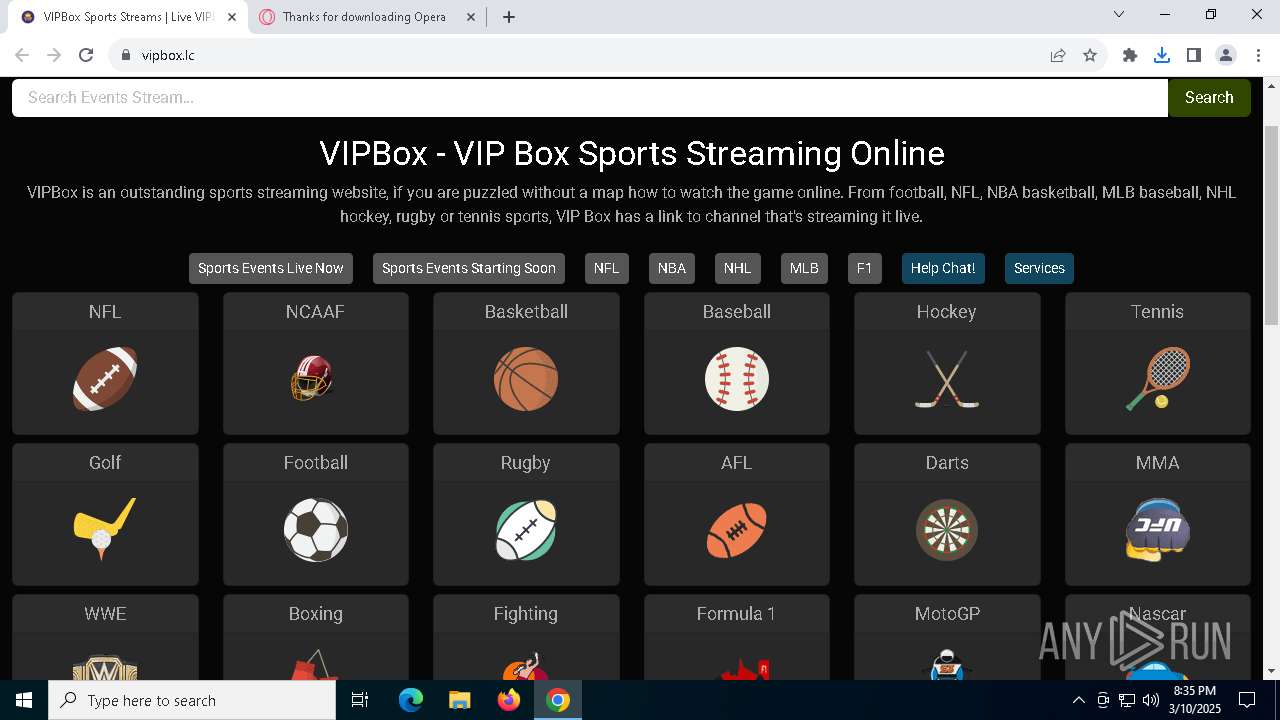1280x720 pixels.
Task: Share this page via the share icon
Action: pyautogui.click(x=1058, y=55)
